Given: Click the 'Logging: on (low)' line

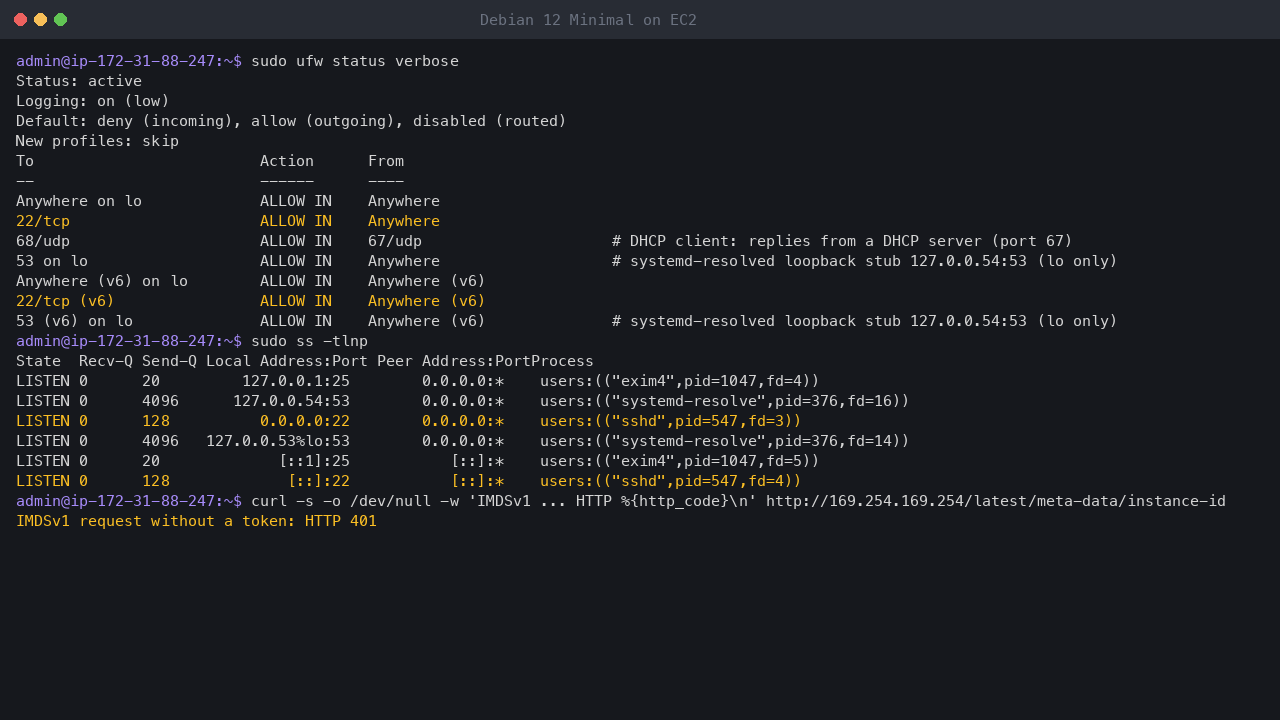Looking at the screenshot, I should pyautogui.click(x=93, y=101).
